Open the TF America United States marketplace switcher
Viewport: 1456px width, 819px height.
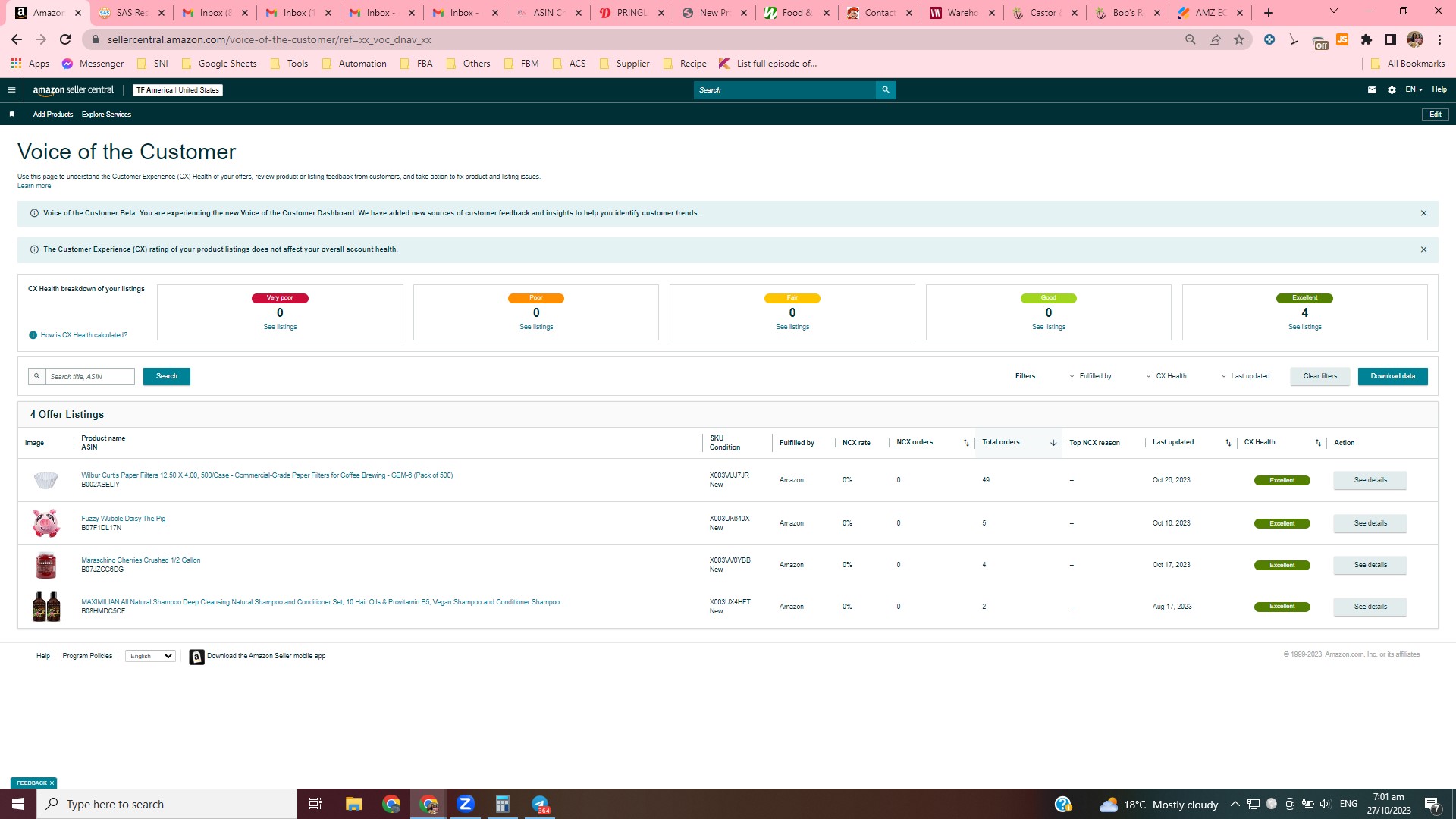177,90
